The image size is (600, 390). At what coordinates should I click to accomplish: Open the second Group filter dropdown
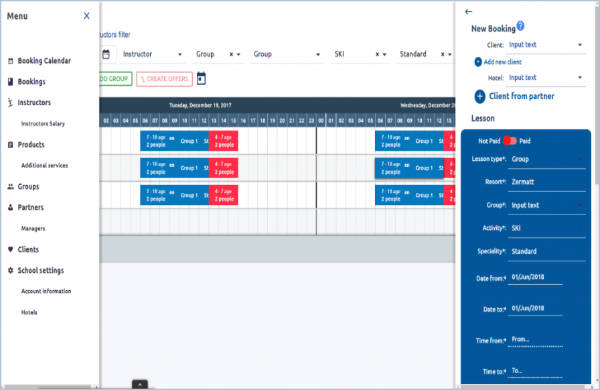(x=287, y=54)
